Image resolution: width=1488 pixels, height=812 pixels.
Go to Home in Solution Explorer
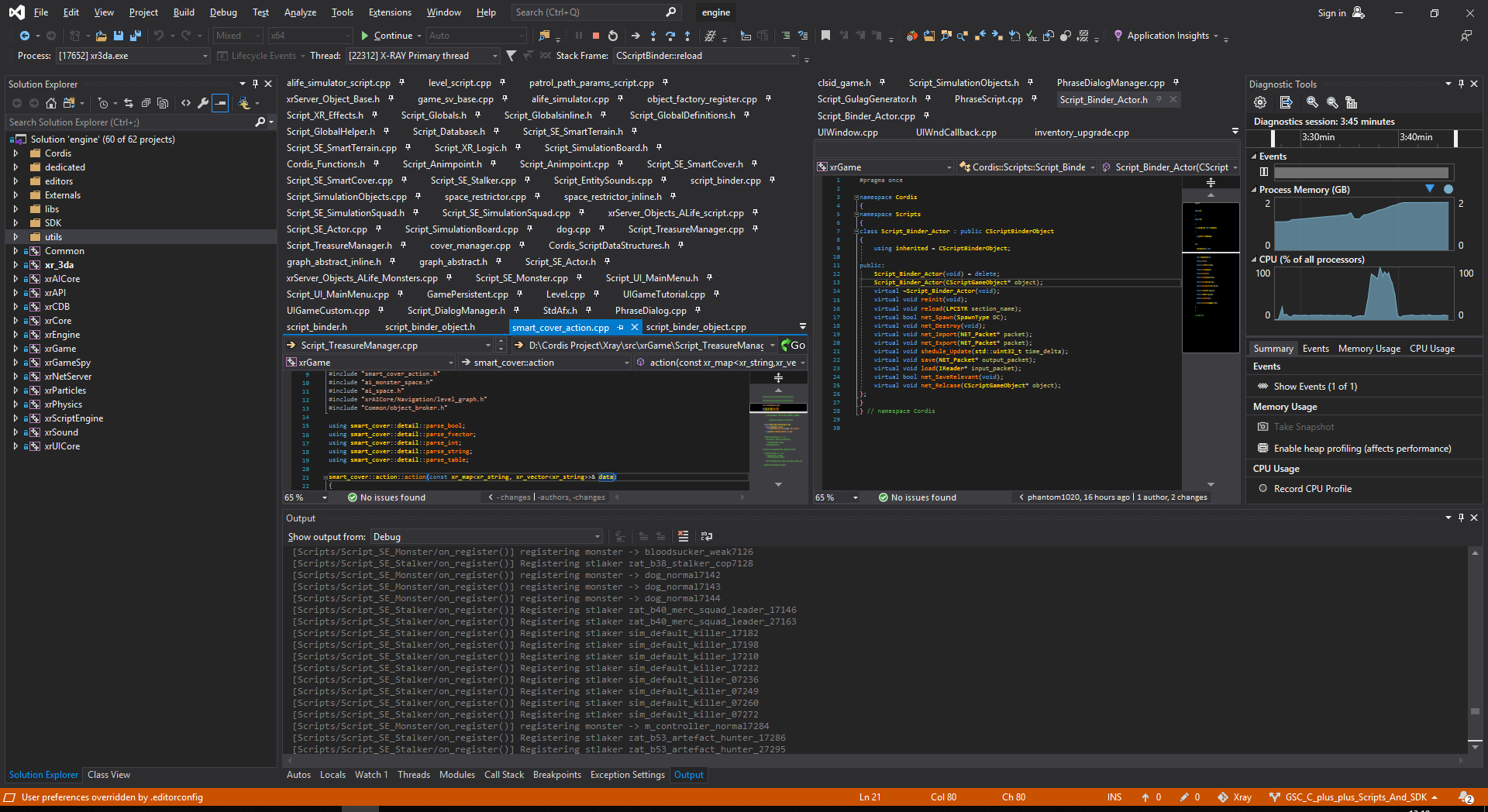51,103
